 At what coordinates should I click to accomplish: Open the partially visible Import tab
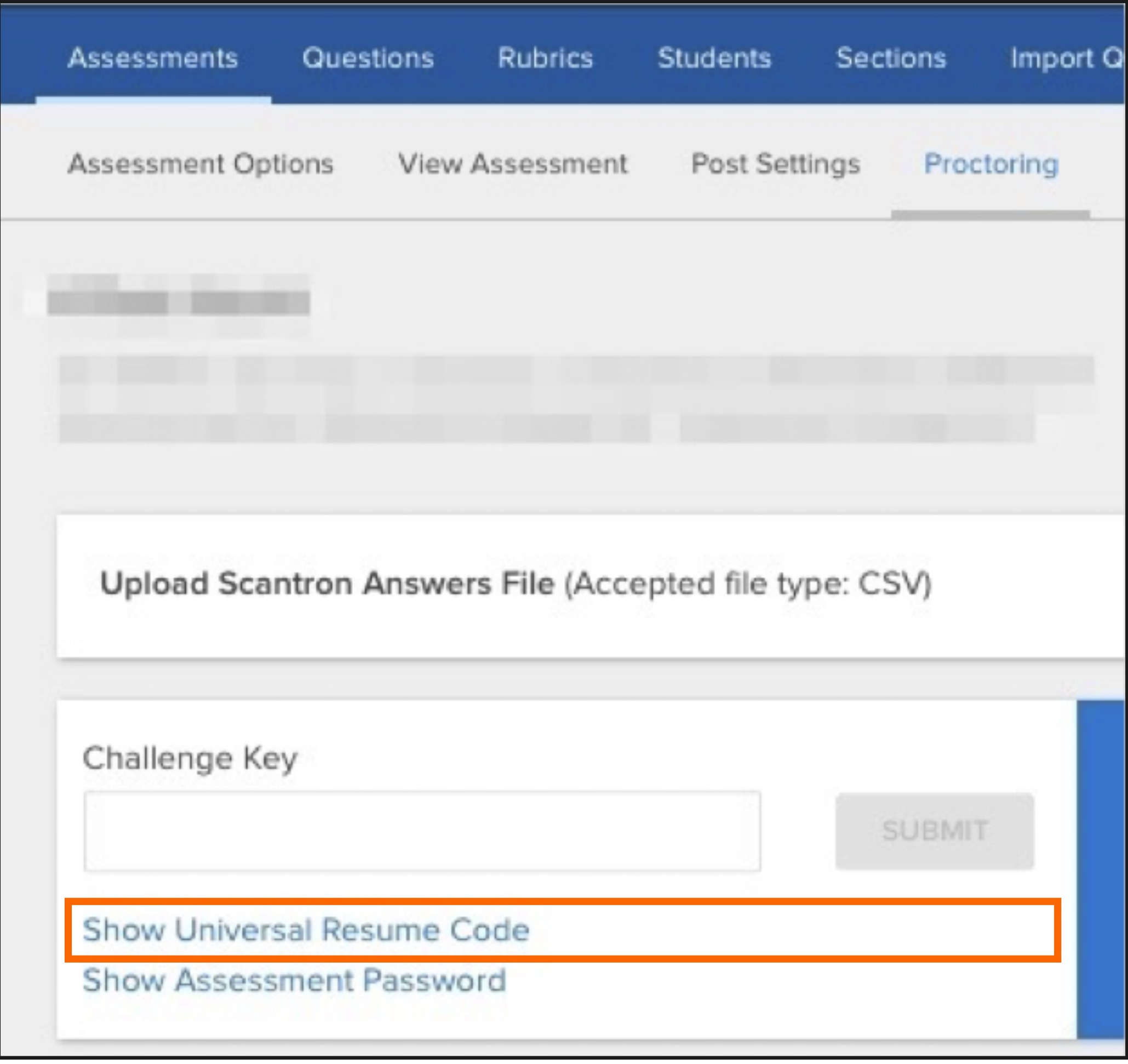click(1066, 58)
